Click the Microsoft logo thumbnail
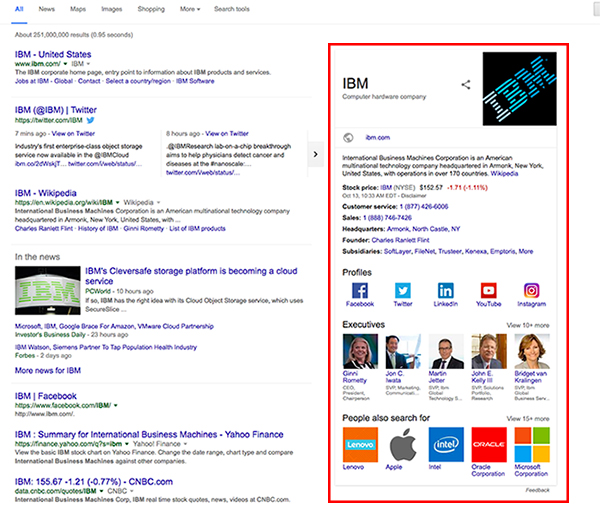This screenshot has height=510, width=600. click(532, 445)
